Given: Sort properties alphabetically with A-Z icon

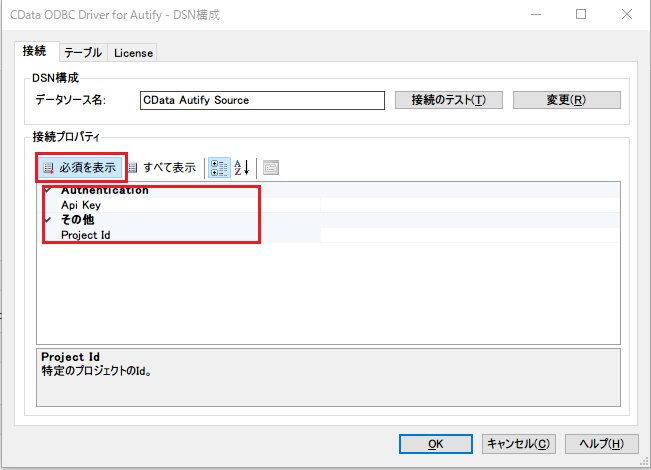Looking at the screenshot, I should coord(242,168).
